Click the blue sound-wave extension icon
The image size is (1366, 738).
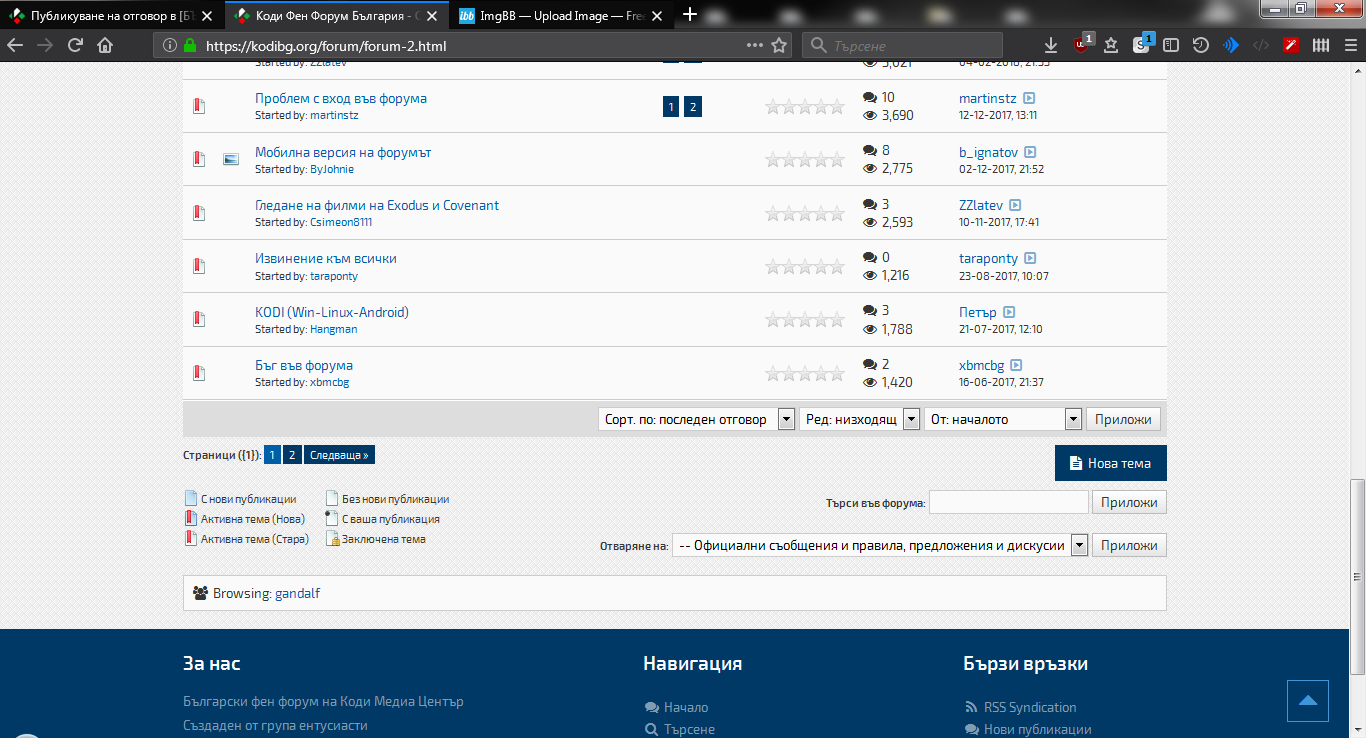click(x=1231, y=45)
